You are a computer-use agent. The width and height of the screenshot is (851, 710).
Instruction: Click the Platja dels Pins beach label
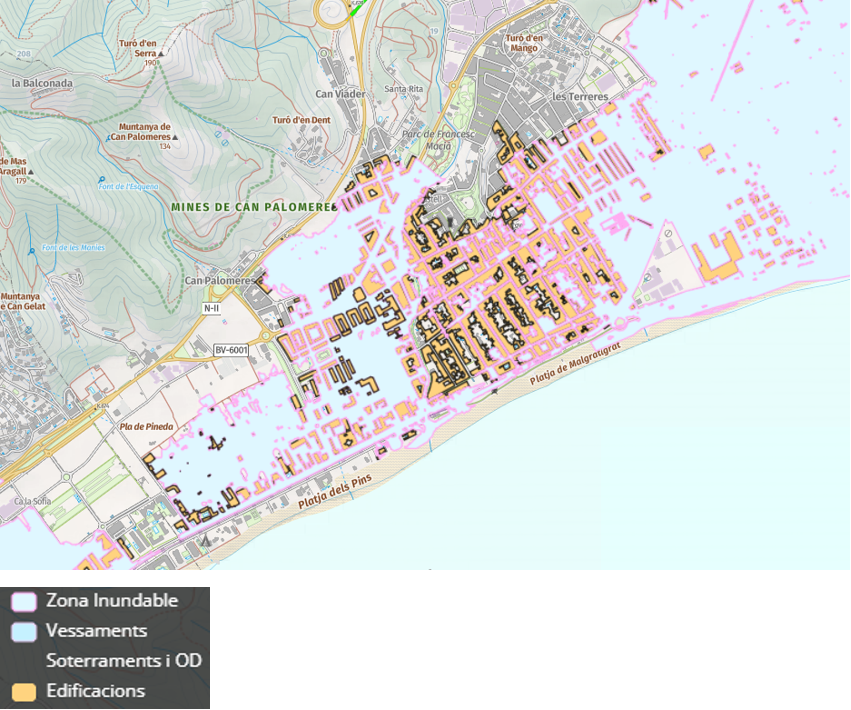click(337, 492)
